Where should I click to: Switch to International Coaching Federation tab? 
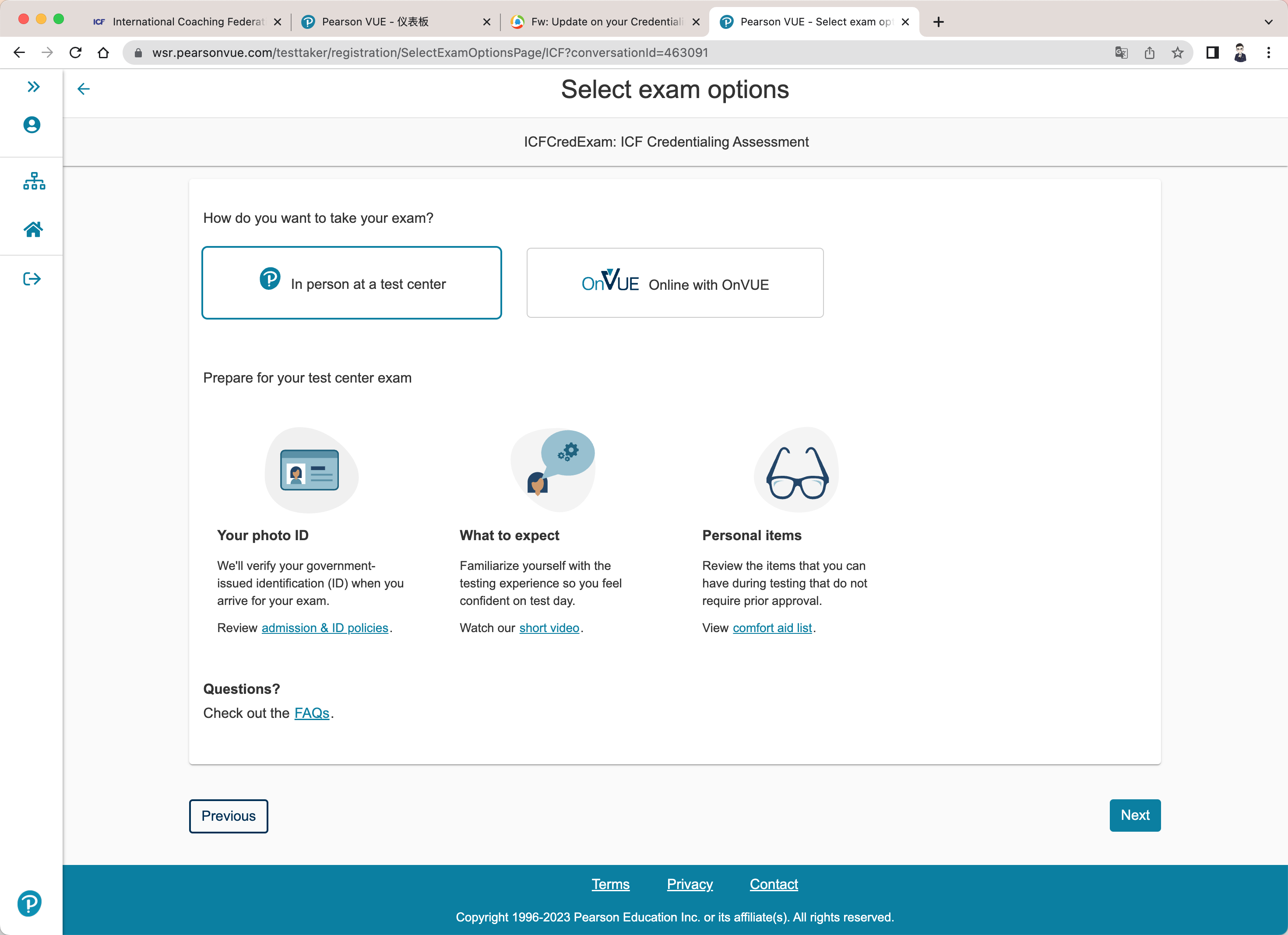pos(182,21)
